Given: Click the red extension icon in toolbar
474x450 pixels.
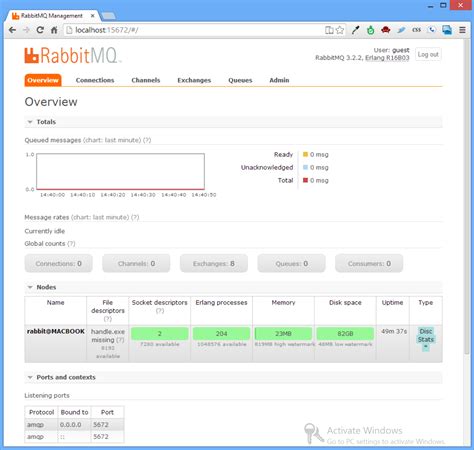Looking at the screenshot, I should click(x=386, y=30).
